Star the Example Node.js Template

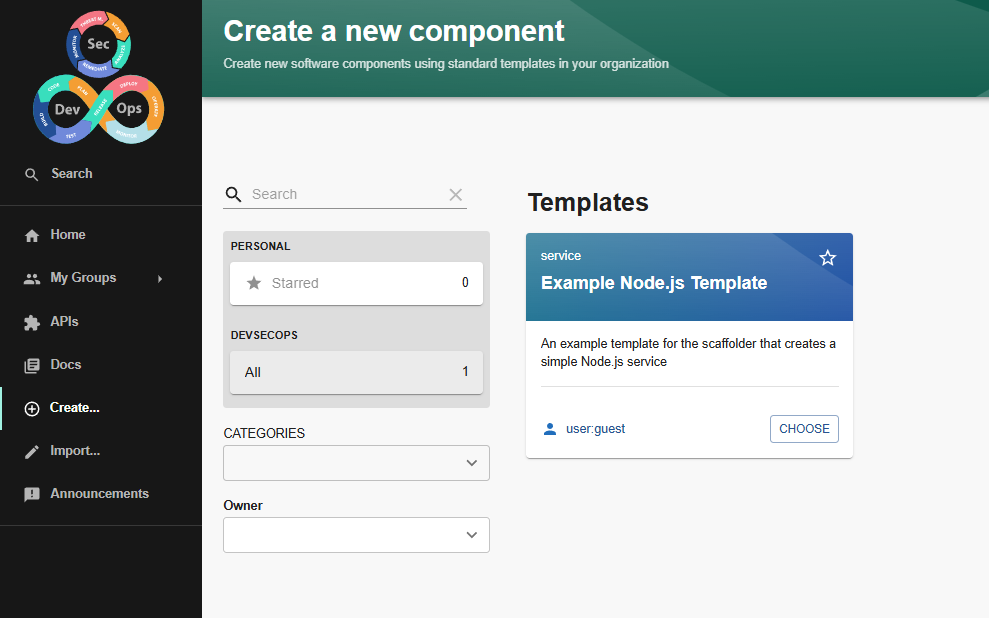pos(827,258)
